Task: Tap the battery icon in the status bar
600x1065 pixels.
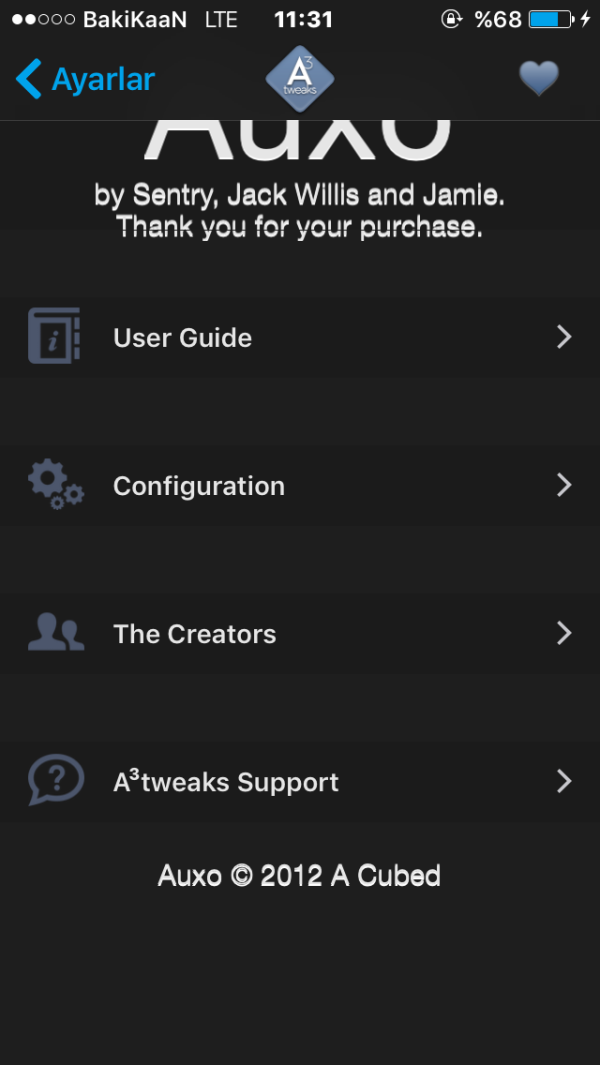Action: coord(550,19)
